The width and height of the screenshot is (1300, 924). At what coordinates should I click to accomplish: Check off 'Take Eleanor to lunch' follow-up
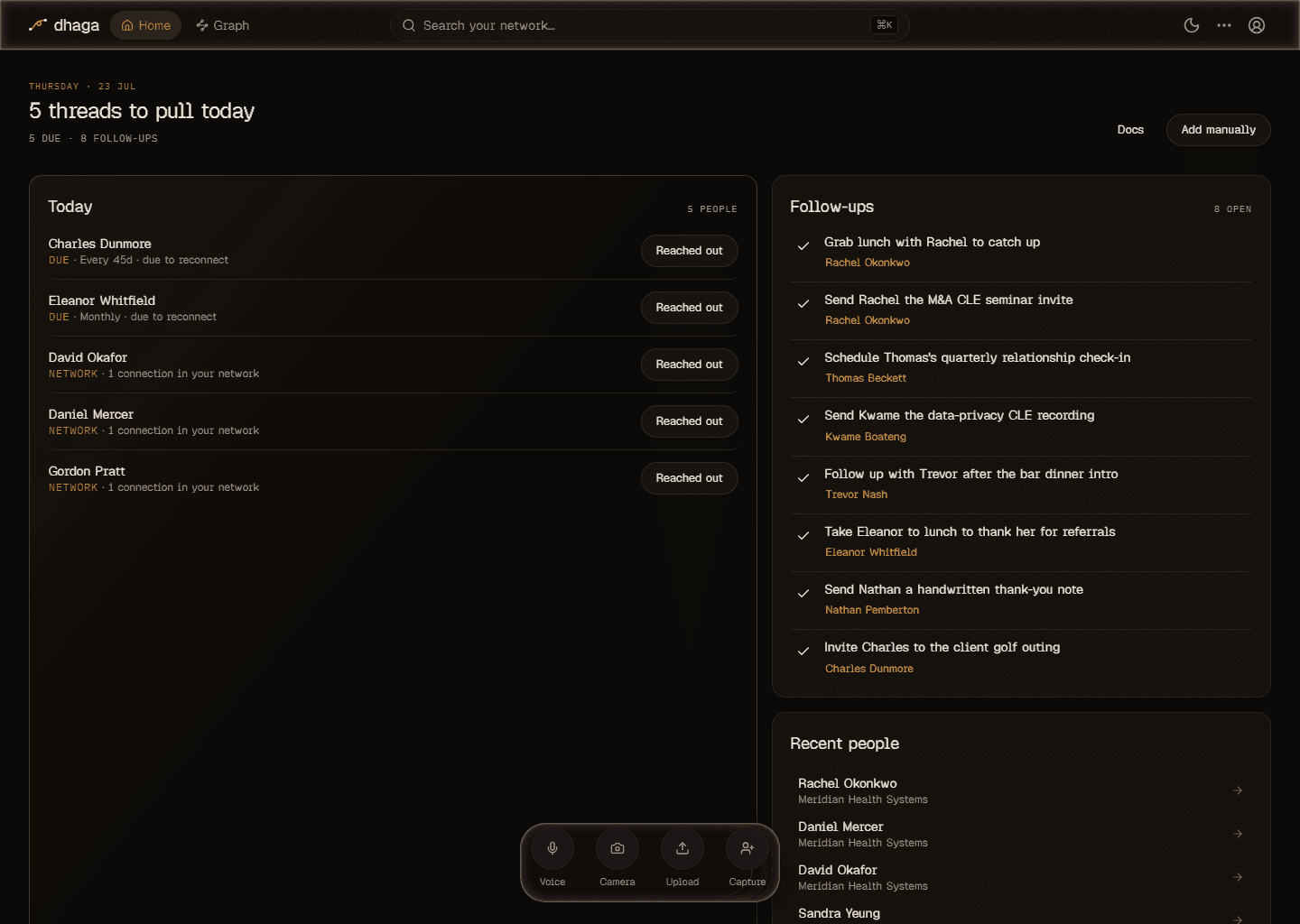803,535
